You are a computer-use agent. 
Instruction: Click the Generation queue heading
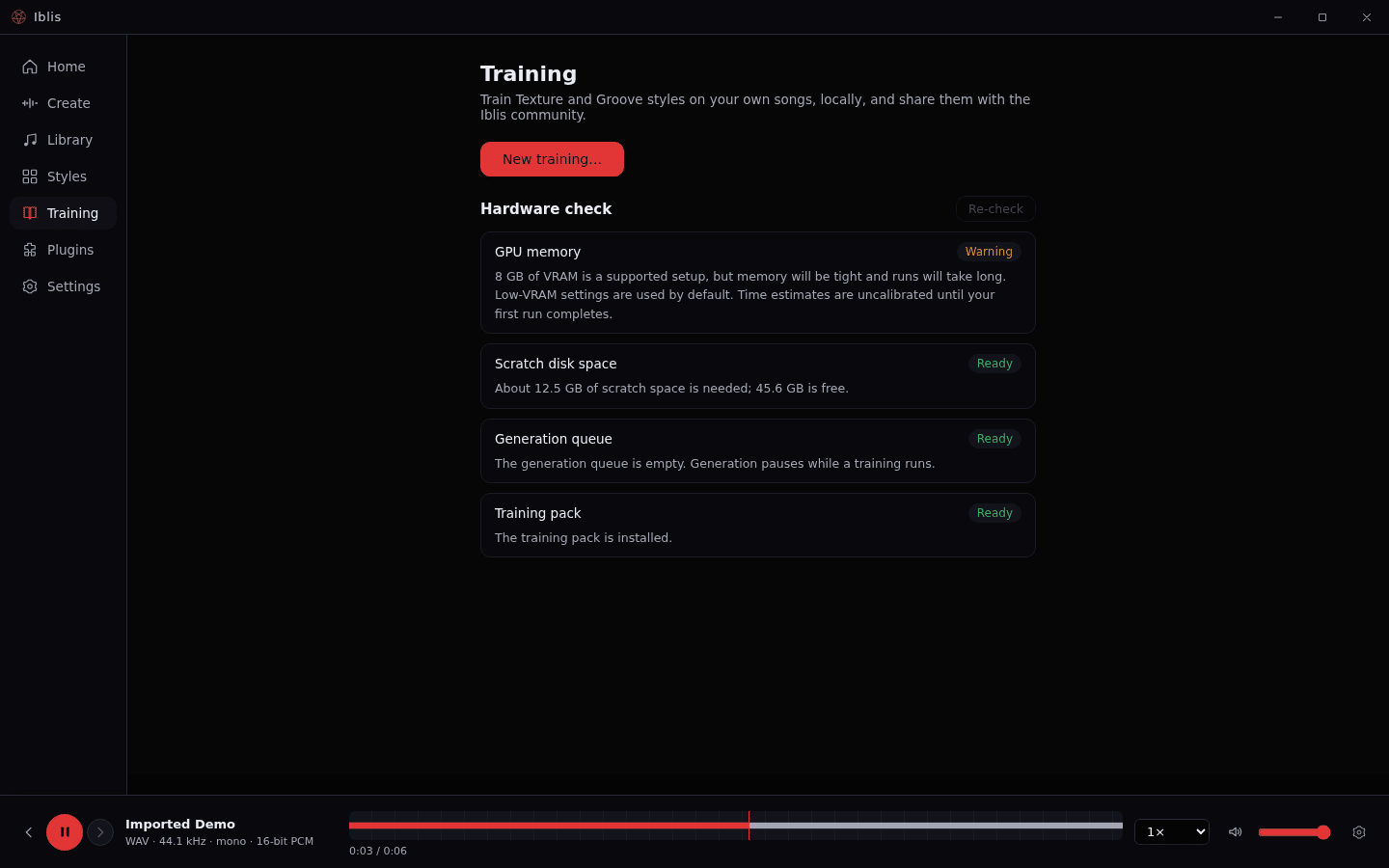(554, 439)
